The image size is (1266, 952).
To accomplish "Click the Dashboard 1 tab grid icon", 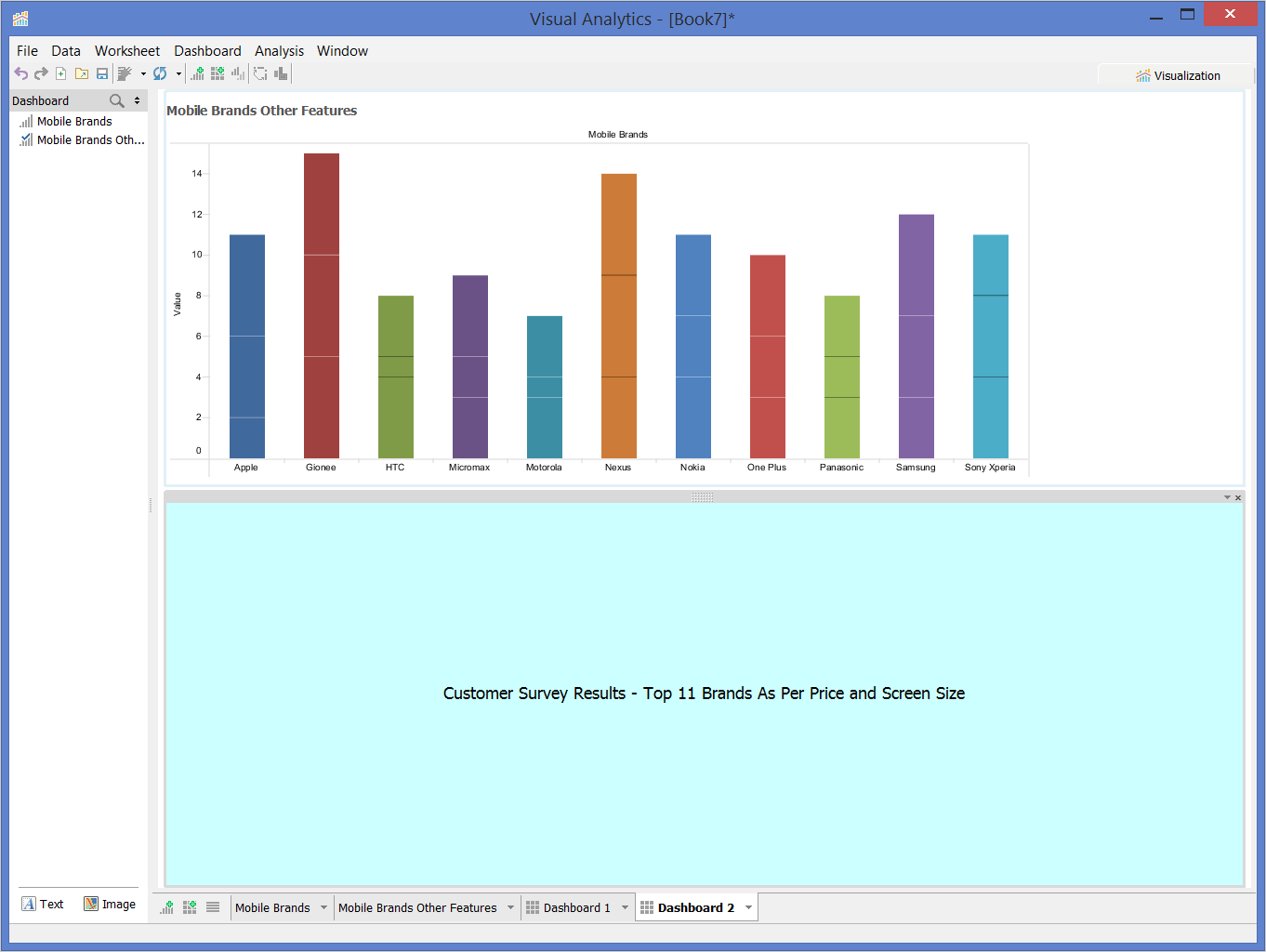I will [x=533, y=907].
